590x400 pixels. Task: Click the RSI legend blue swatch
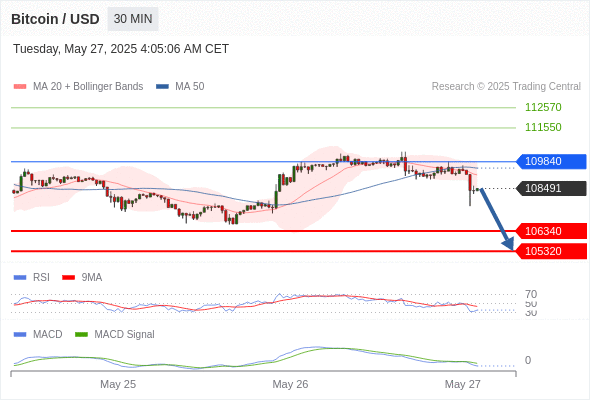click(x=20, y=278)
